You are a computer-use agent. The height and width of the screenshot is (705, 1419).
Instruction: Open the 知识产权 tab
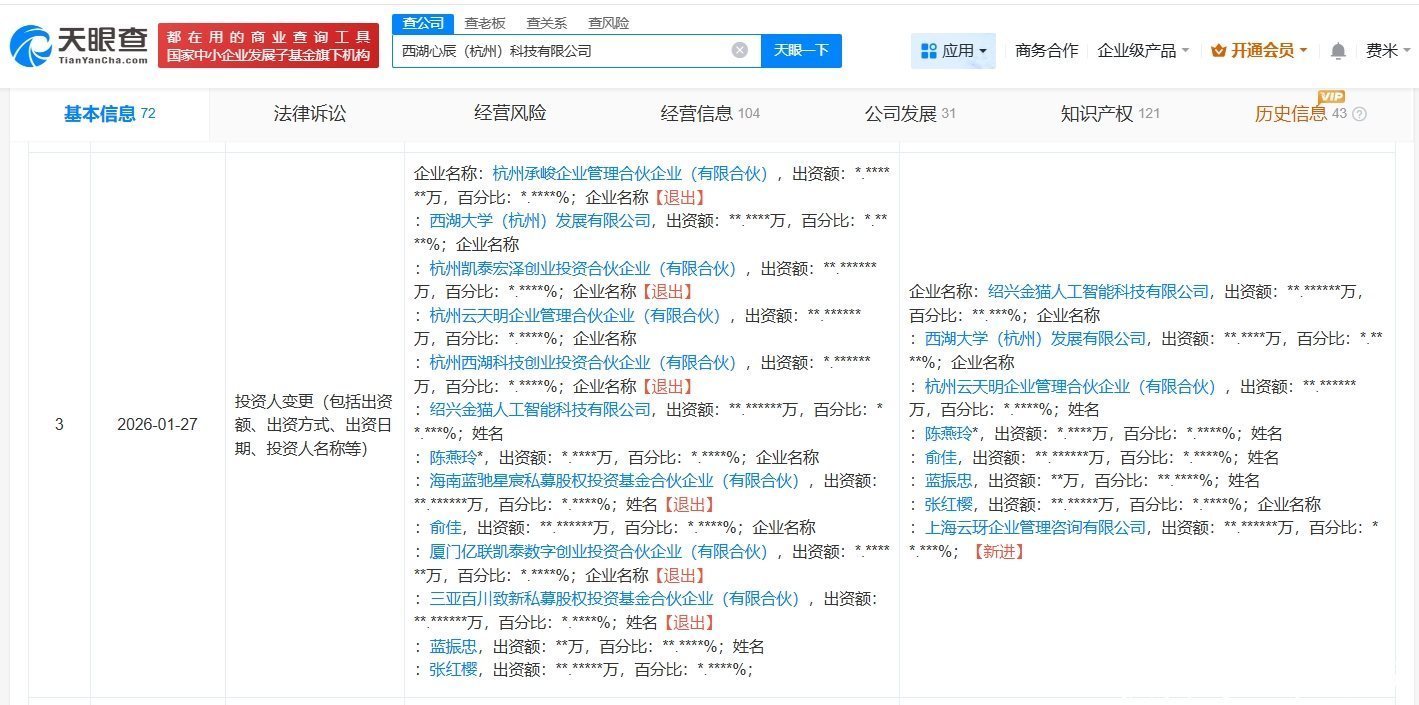[1097, 114]
